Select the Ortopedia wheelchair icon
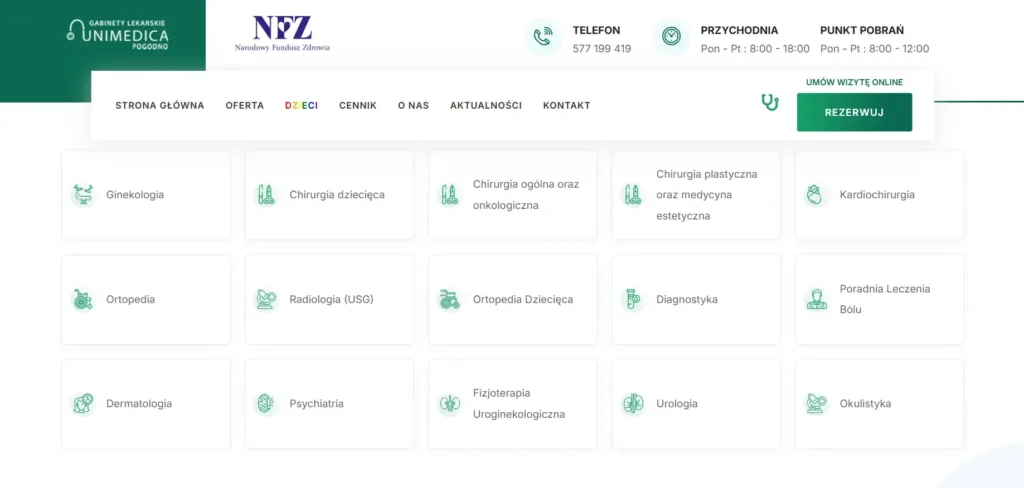The height and width of the screenshot is (488, 1024). (x=82, y=299)
